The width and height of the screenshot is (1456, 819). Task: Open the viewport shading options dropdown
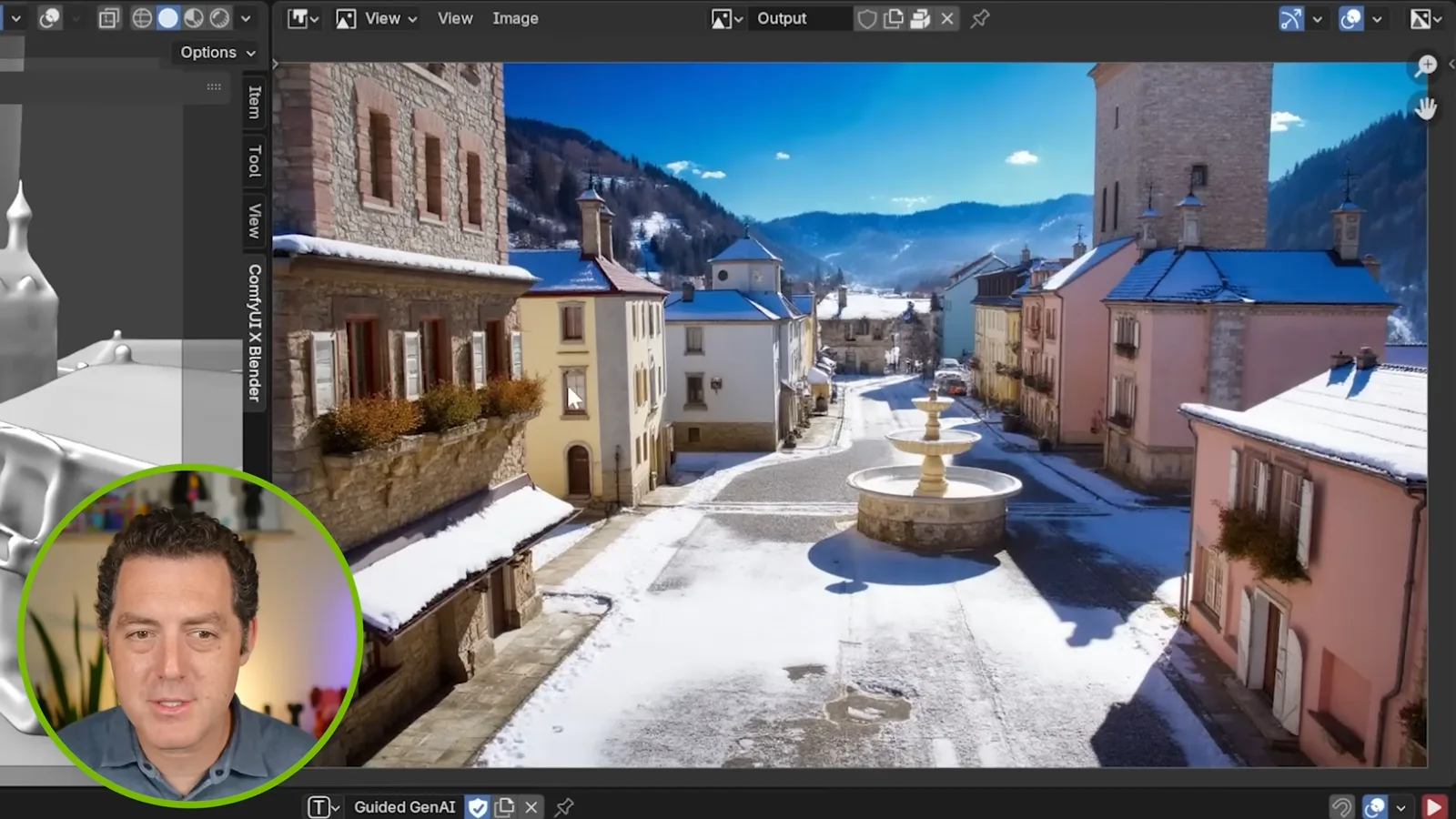pos(246,18)
